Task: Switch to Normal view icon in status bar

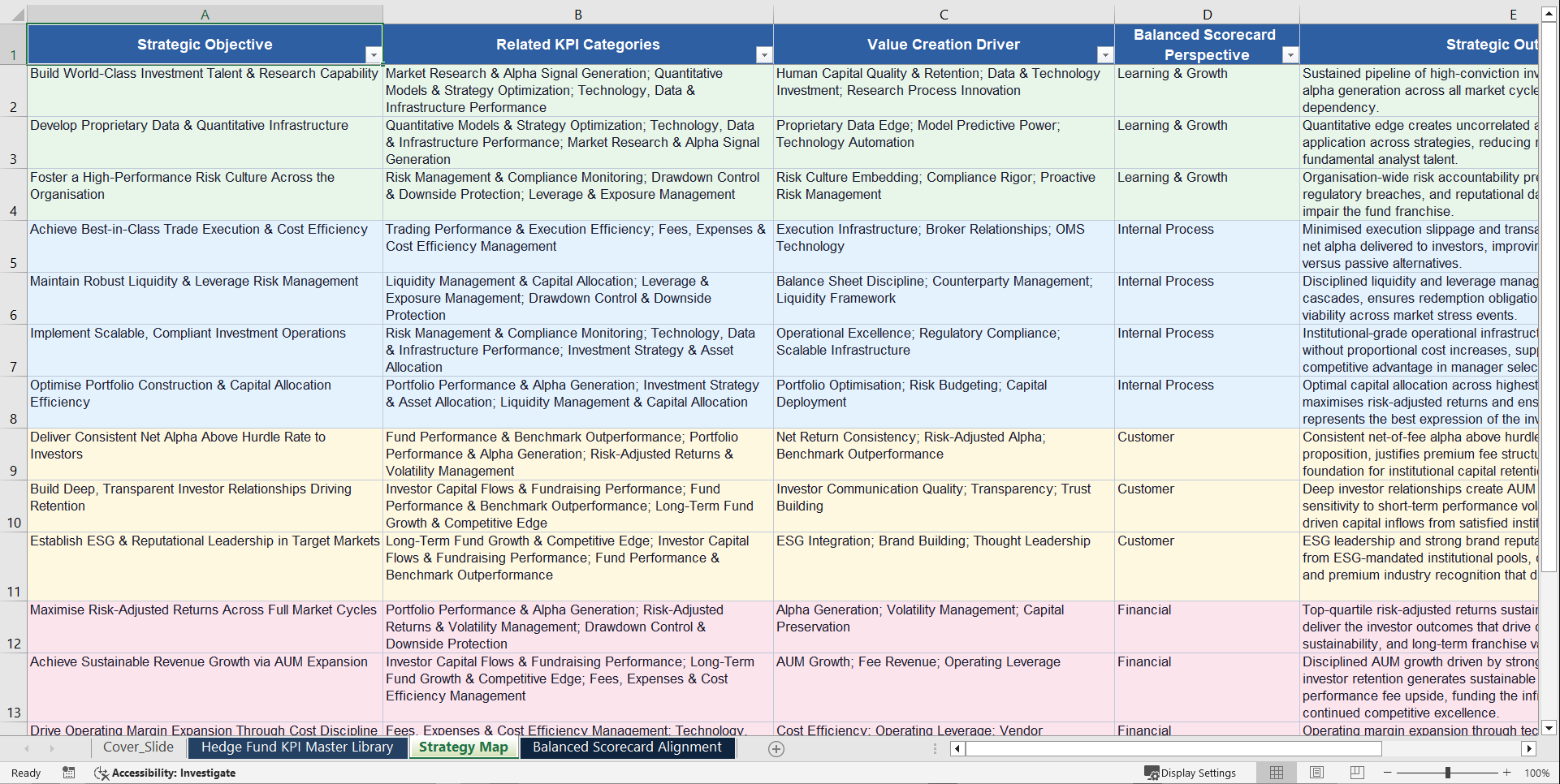Action: point(1277,773)
